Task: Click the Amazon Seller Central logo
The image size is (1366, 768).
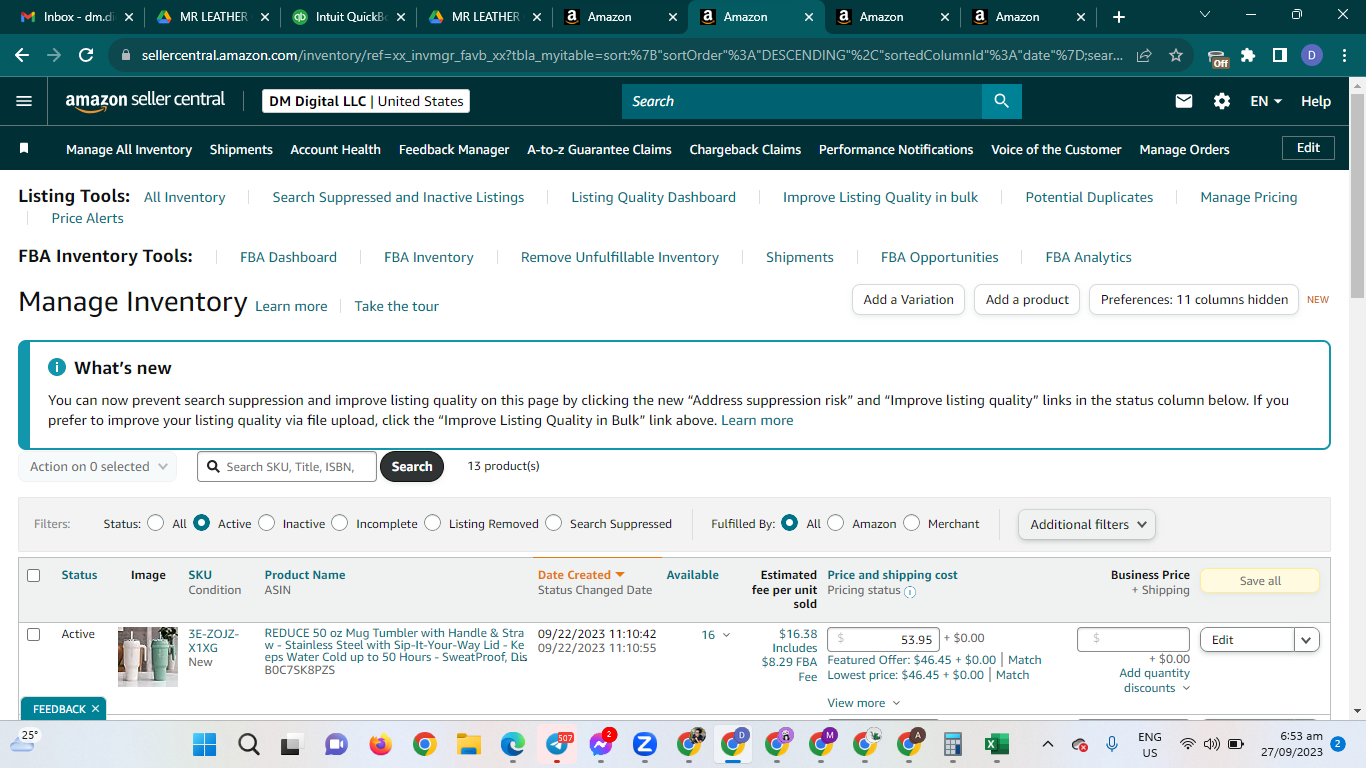Action: [x=145, y=101]
